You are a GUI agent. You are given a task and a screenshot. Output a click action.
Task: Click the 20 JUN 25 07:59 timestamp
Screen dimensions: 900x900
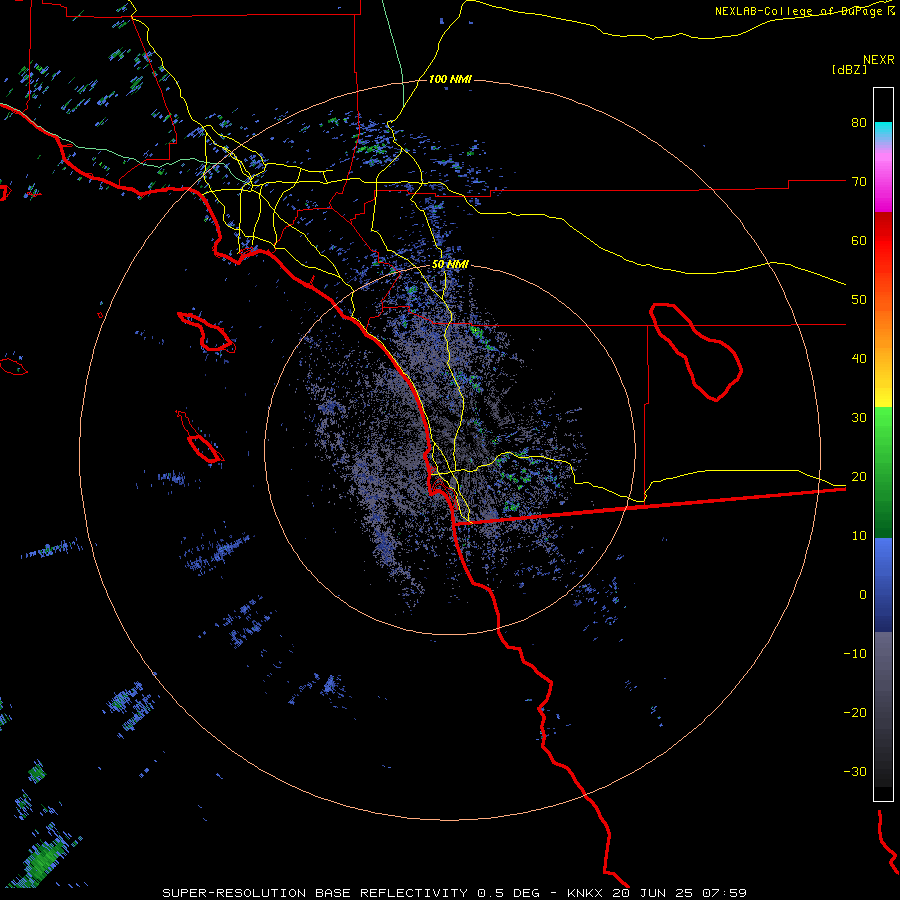tap(680, 893)
